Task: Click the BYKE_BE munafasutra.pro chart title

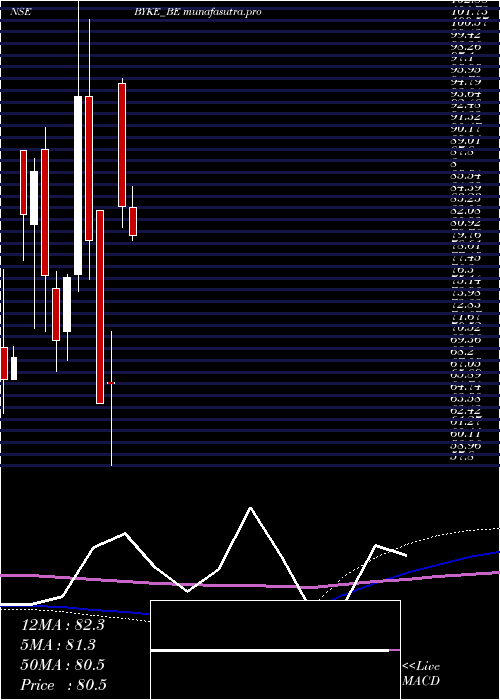Action: coord(197,12)
